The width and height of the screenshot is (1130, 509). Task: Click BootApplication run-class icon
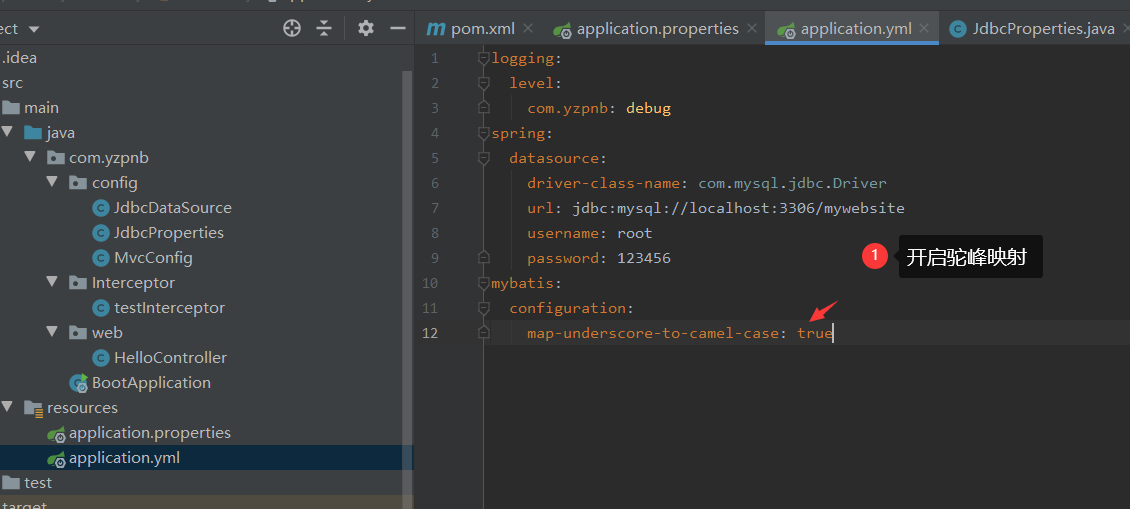pos(78,383)
